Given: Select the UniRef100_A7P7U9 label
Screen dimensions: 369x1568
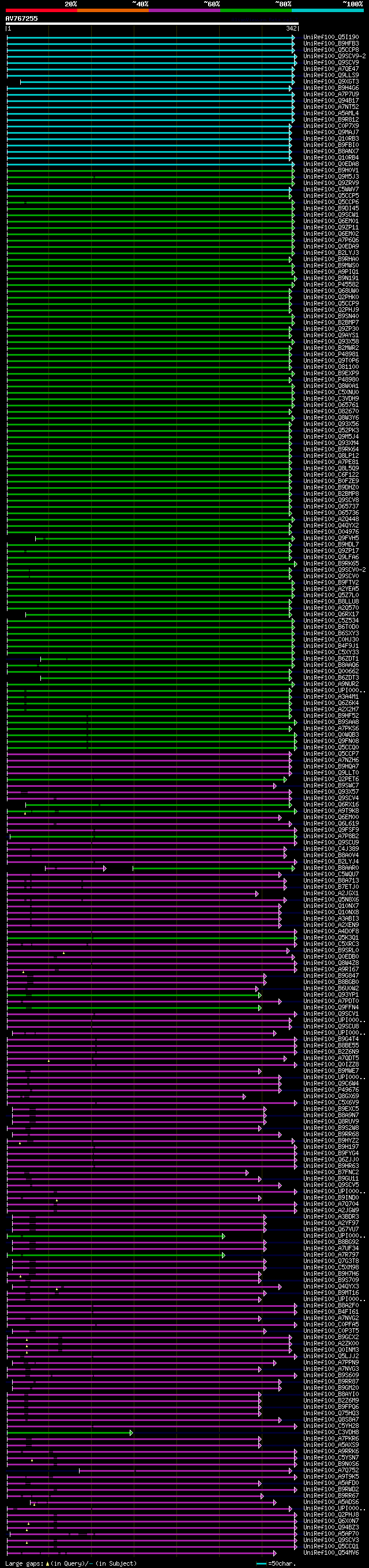Looking at the screenshot, I should pos(330,95).
